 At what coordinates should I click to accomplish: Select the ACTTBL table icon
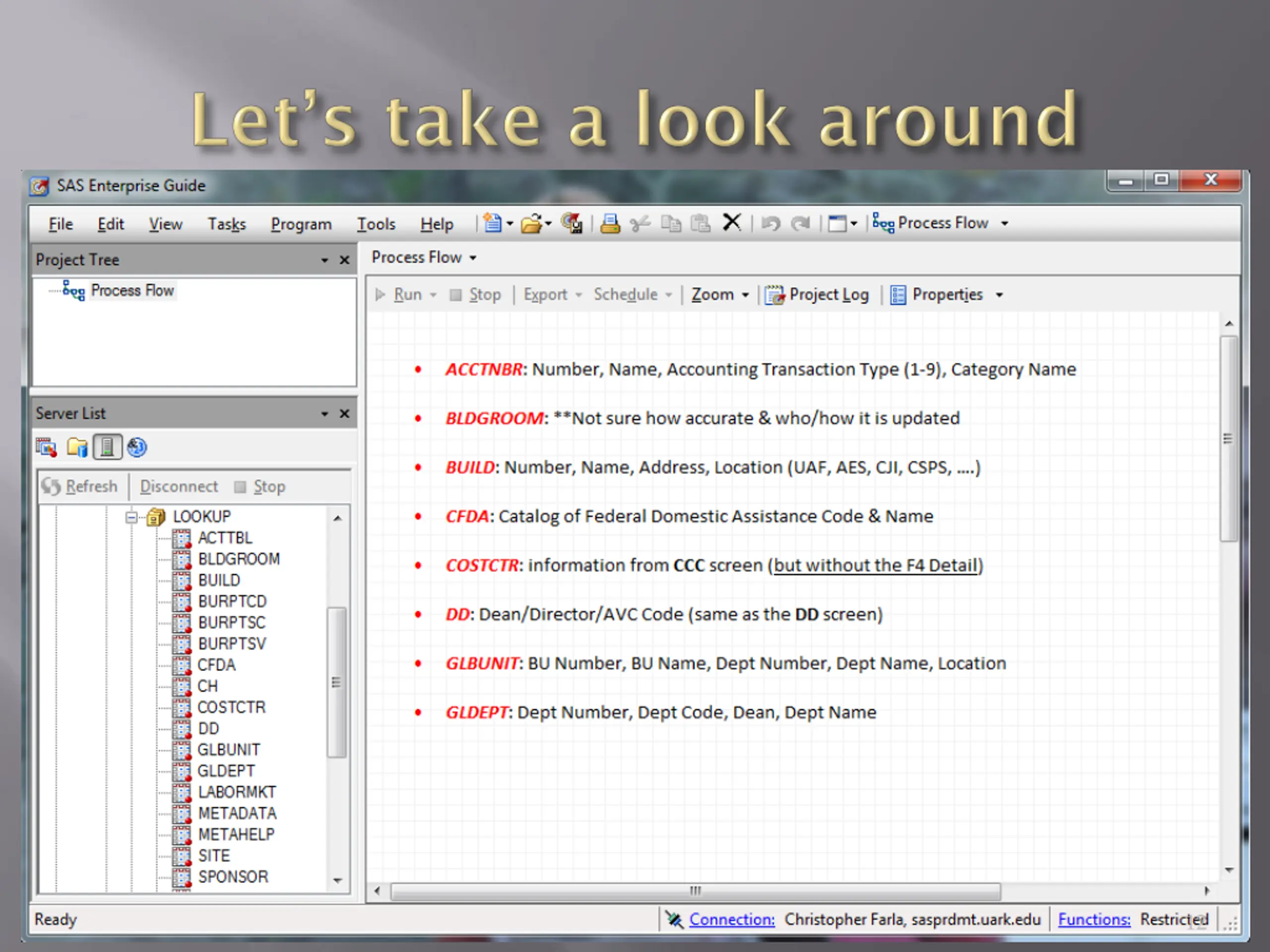(182, 538)
